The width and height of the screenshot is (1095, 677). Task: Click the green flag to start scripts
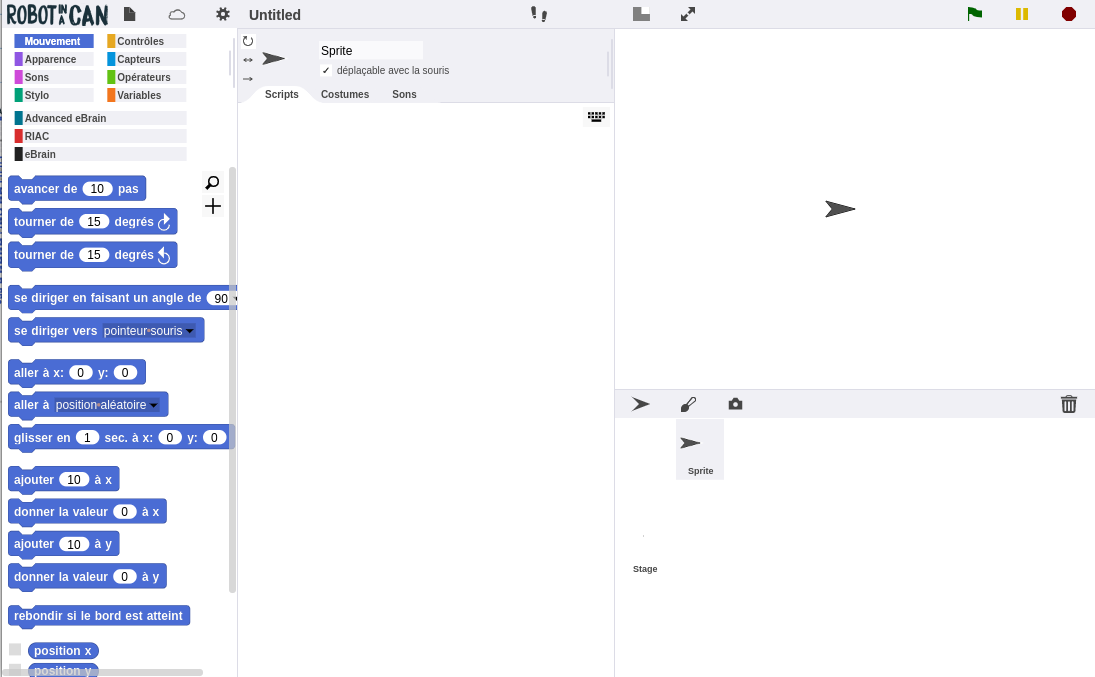[974, 14]
